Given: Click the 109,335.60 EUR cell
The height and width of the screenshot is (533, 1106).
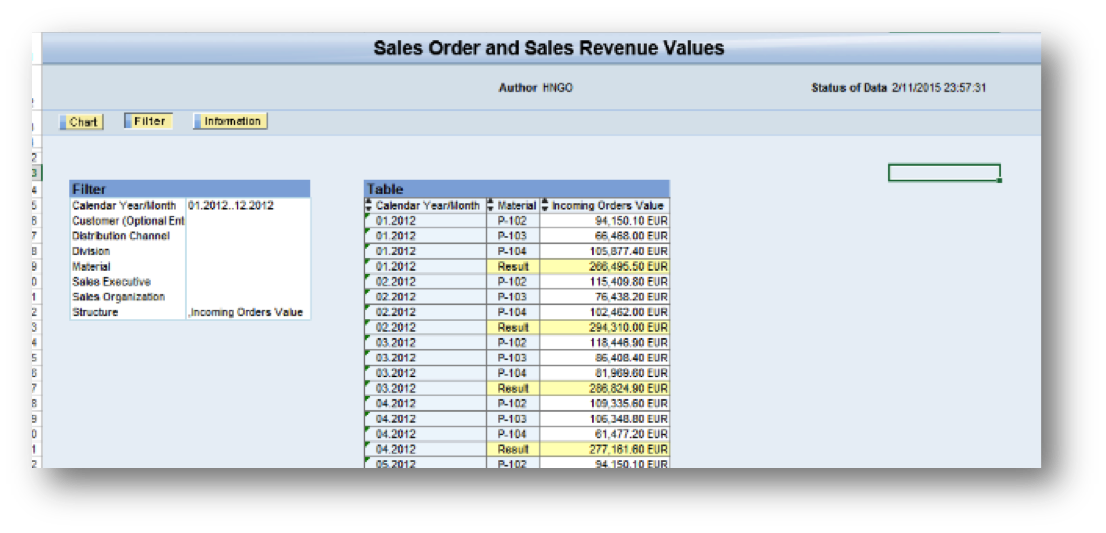Looking at the screenshot, I should click(x=605, y=404).
